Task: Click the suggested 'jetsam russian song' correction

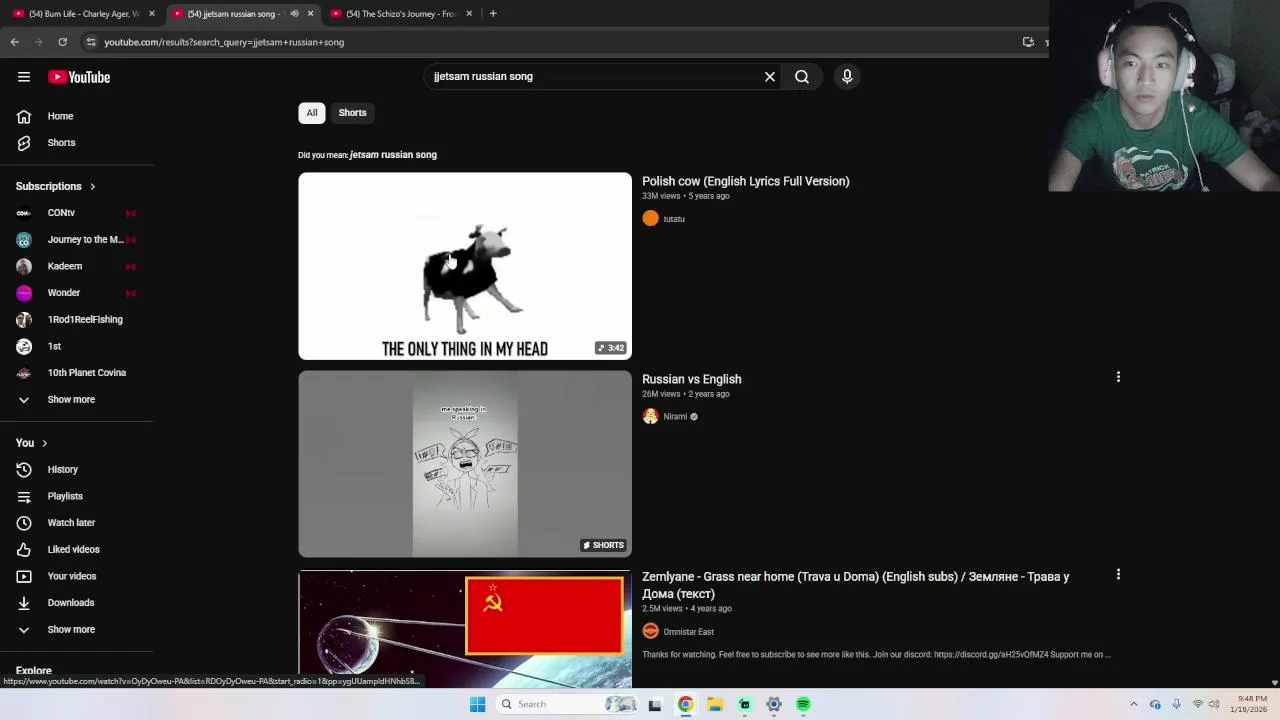Action: coord(393,155)
